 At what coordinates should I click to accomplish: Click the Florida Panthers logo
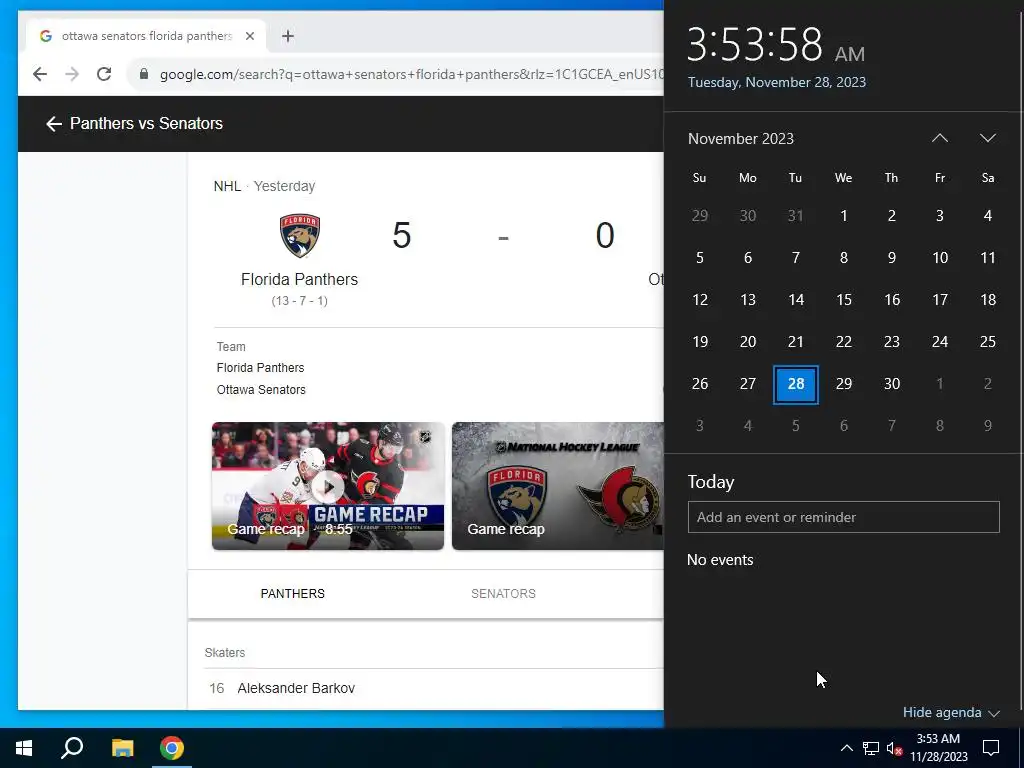[300, 235]
